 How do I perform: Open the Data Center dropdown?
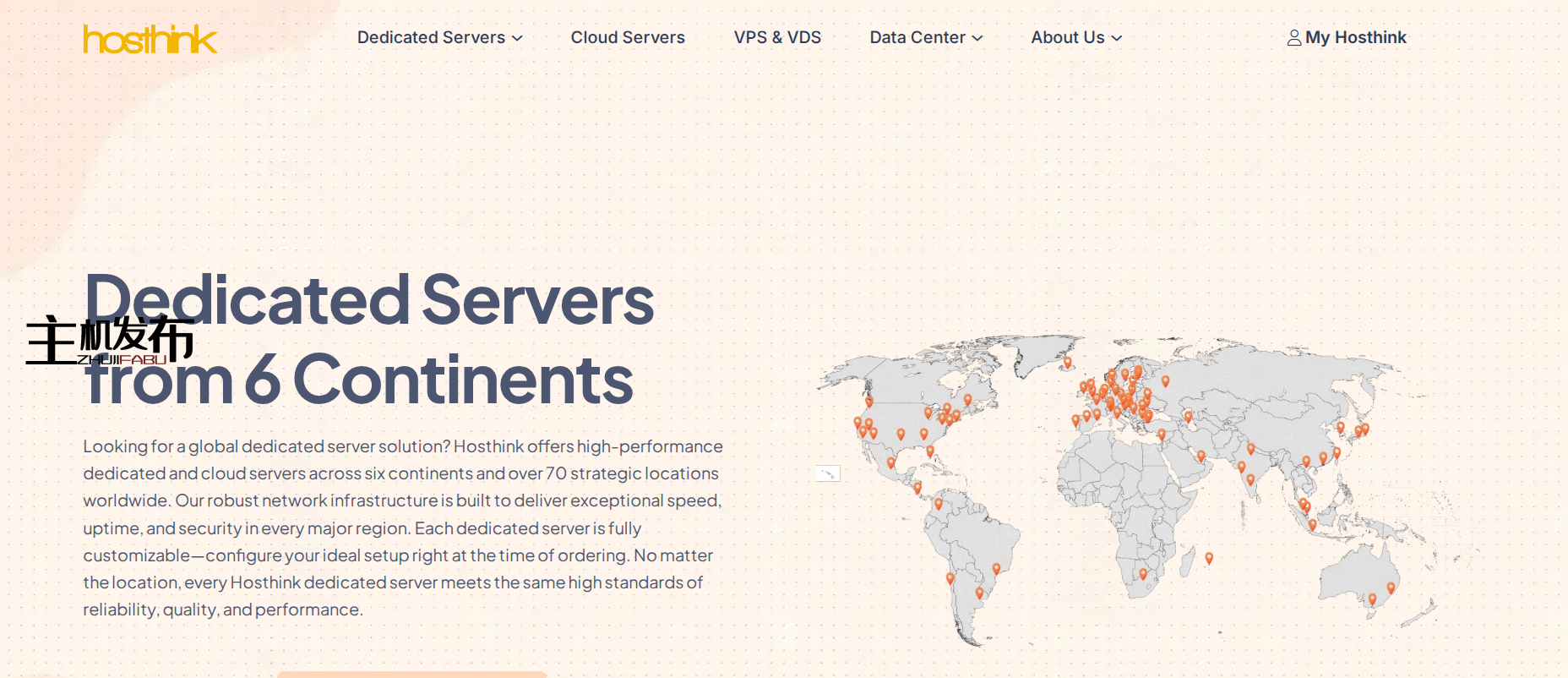pos(926,38)
